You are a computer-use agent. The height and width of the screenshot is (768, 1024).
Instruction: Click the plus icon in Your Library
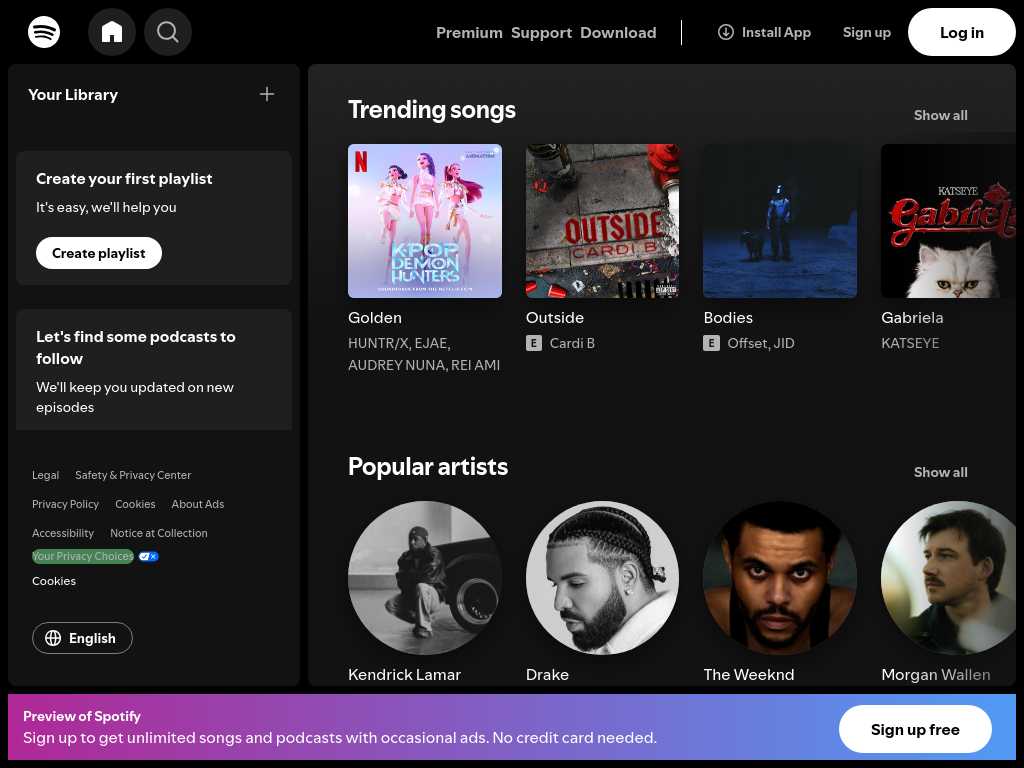pos(266,94)
